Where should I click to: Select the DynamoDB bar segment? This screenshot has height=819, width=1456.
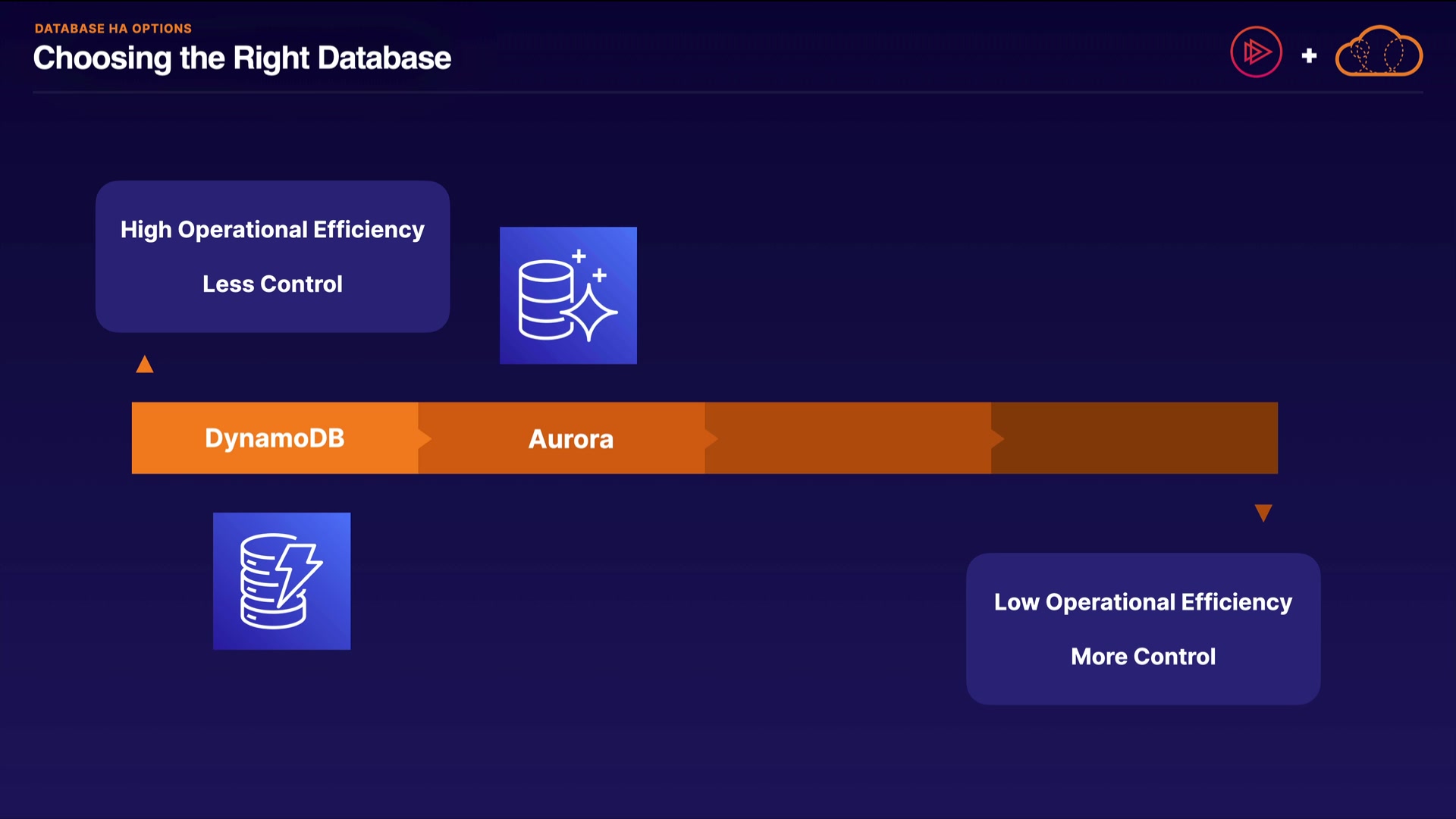click(x=275, y=438)
